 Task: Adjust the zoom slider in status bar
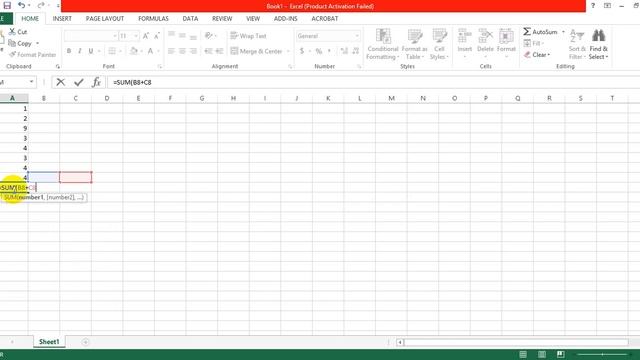(602, 354)
